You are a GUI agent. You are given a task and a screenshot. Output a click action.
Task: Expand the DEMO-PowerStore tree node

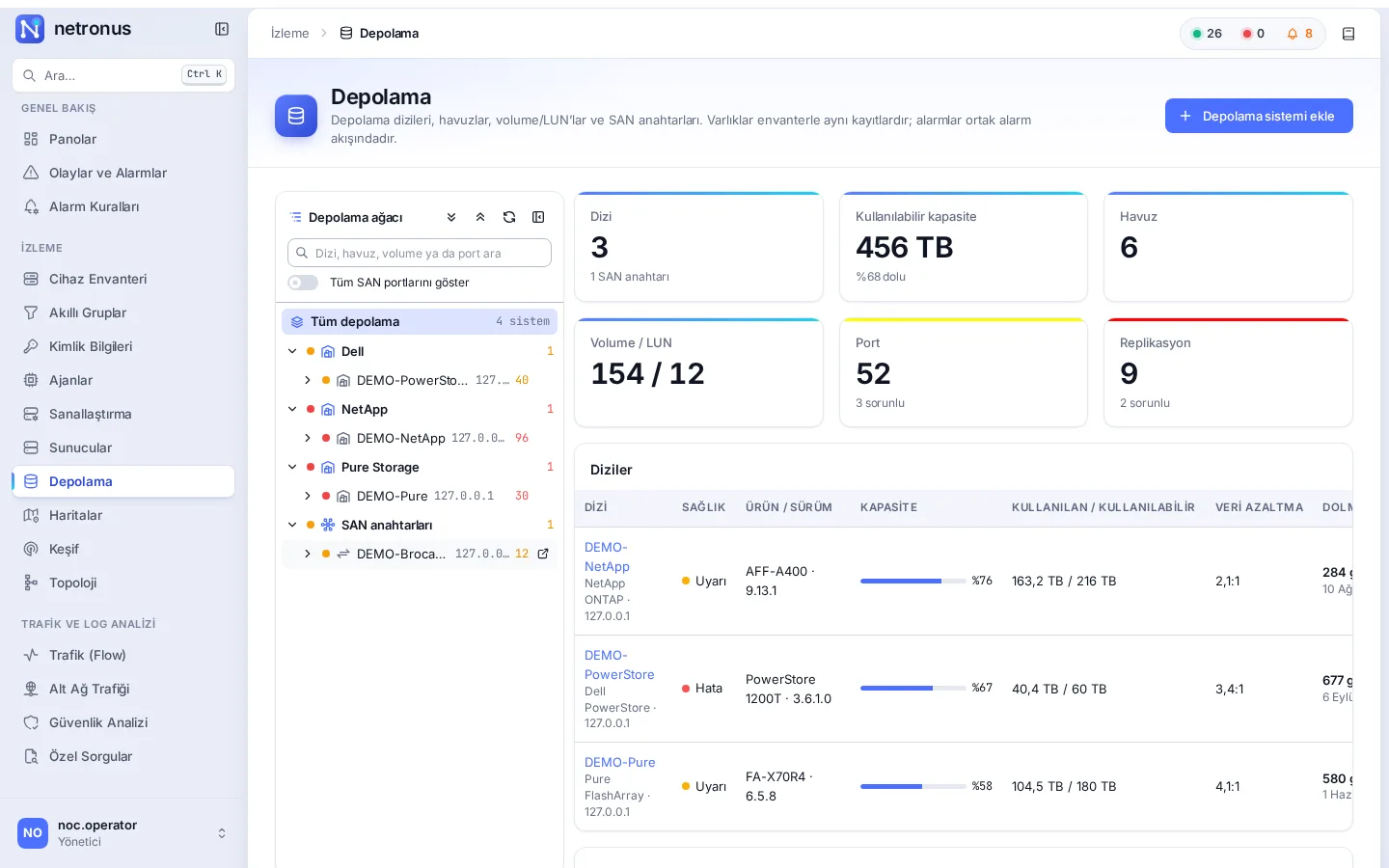(x=308, y=380)
